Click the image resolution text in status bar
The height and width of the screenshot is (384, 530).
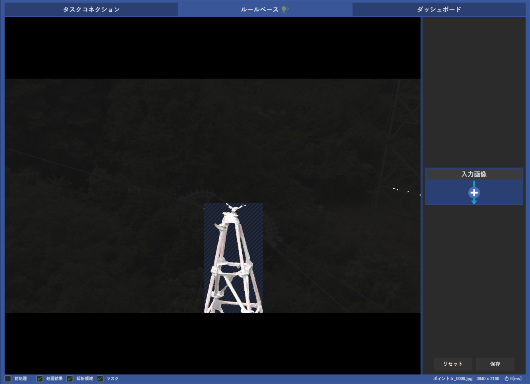[x=488, y=379]
